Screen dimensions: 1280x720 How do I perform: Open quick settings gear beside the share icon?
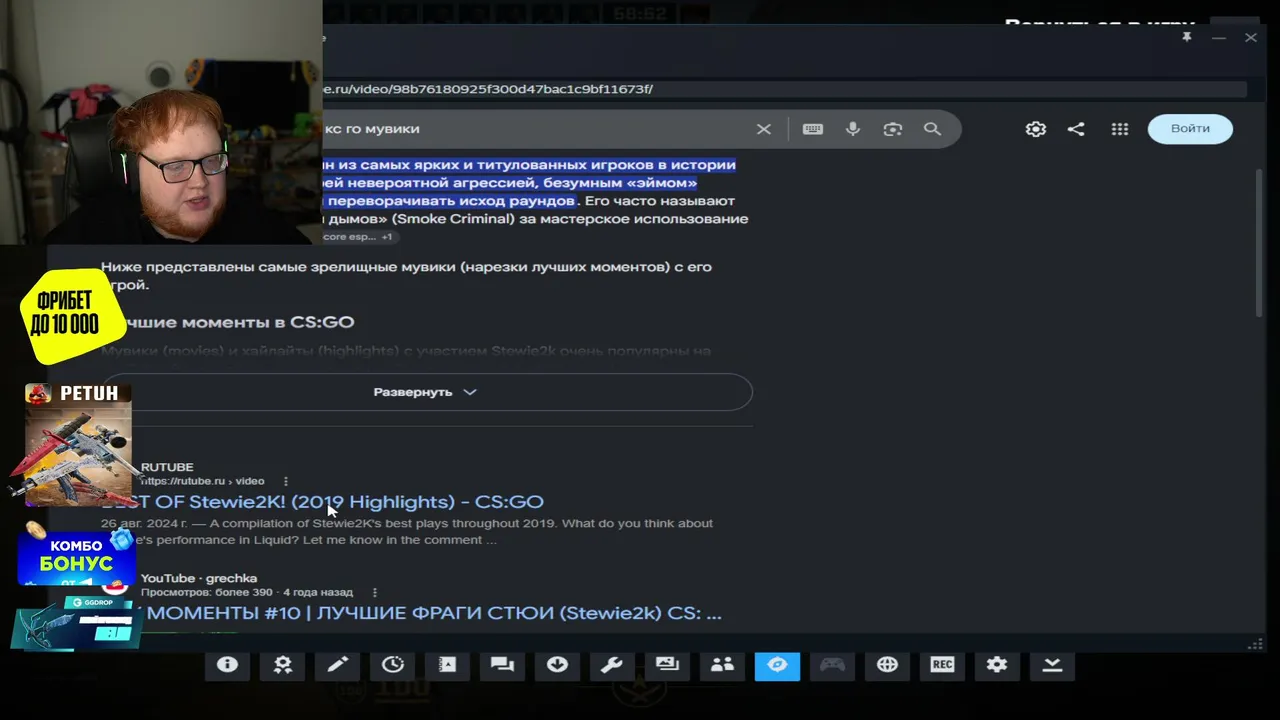pos(1036,129)
